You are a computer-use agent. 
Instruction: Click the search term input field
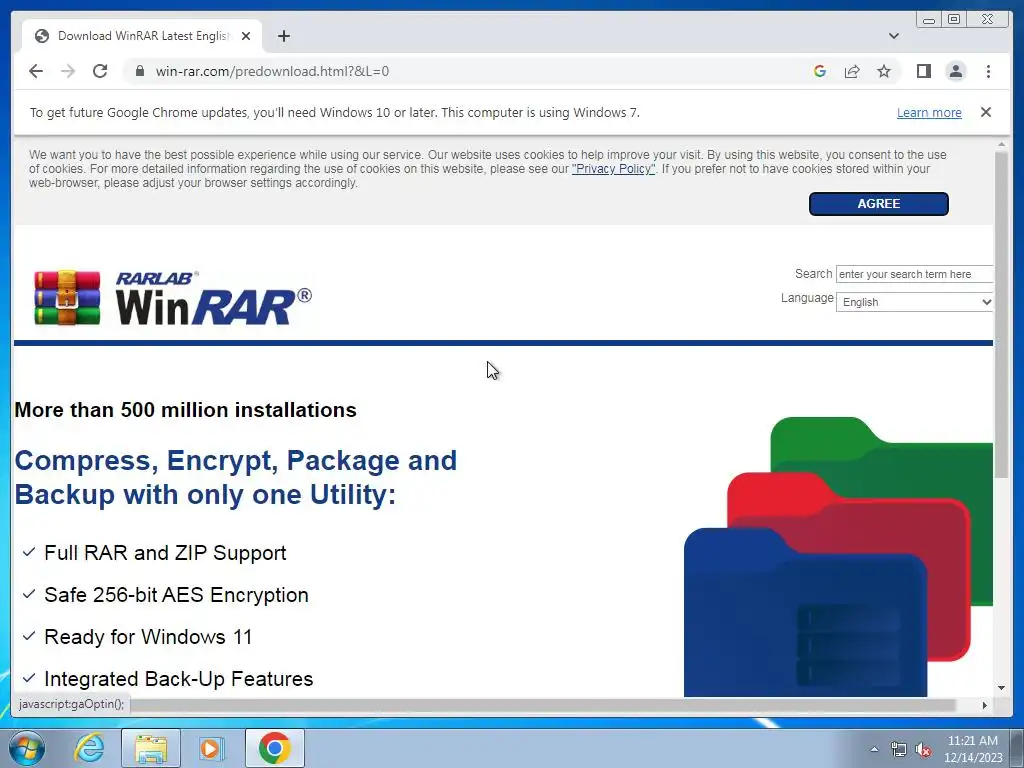(x=914, y=274)
